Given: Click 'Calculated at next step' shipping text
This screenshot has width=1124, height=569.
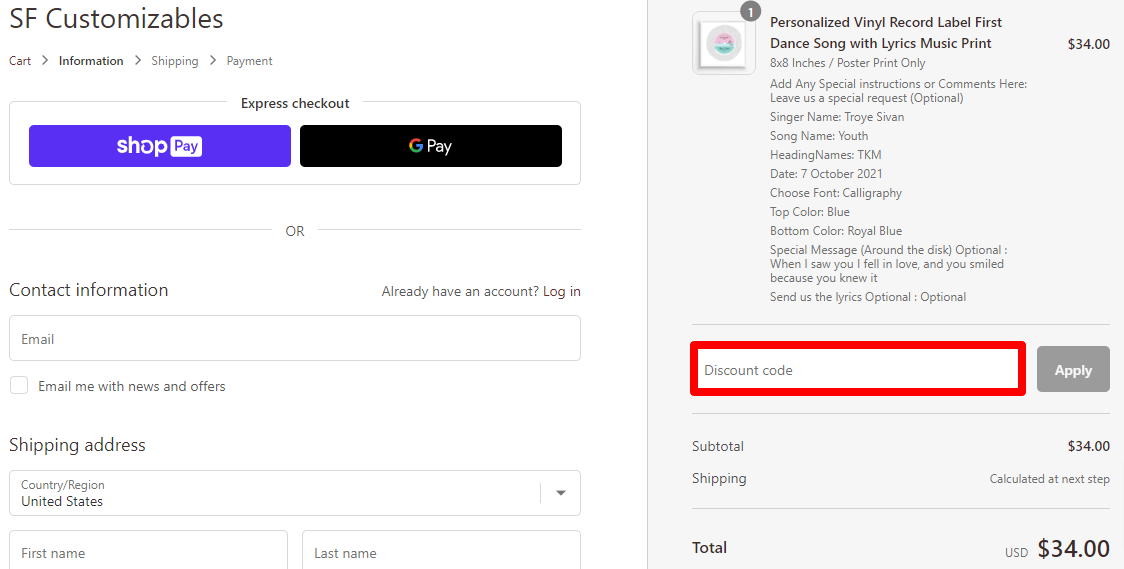Looking at the screenshot, I should pos(1049,479).
